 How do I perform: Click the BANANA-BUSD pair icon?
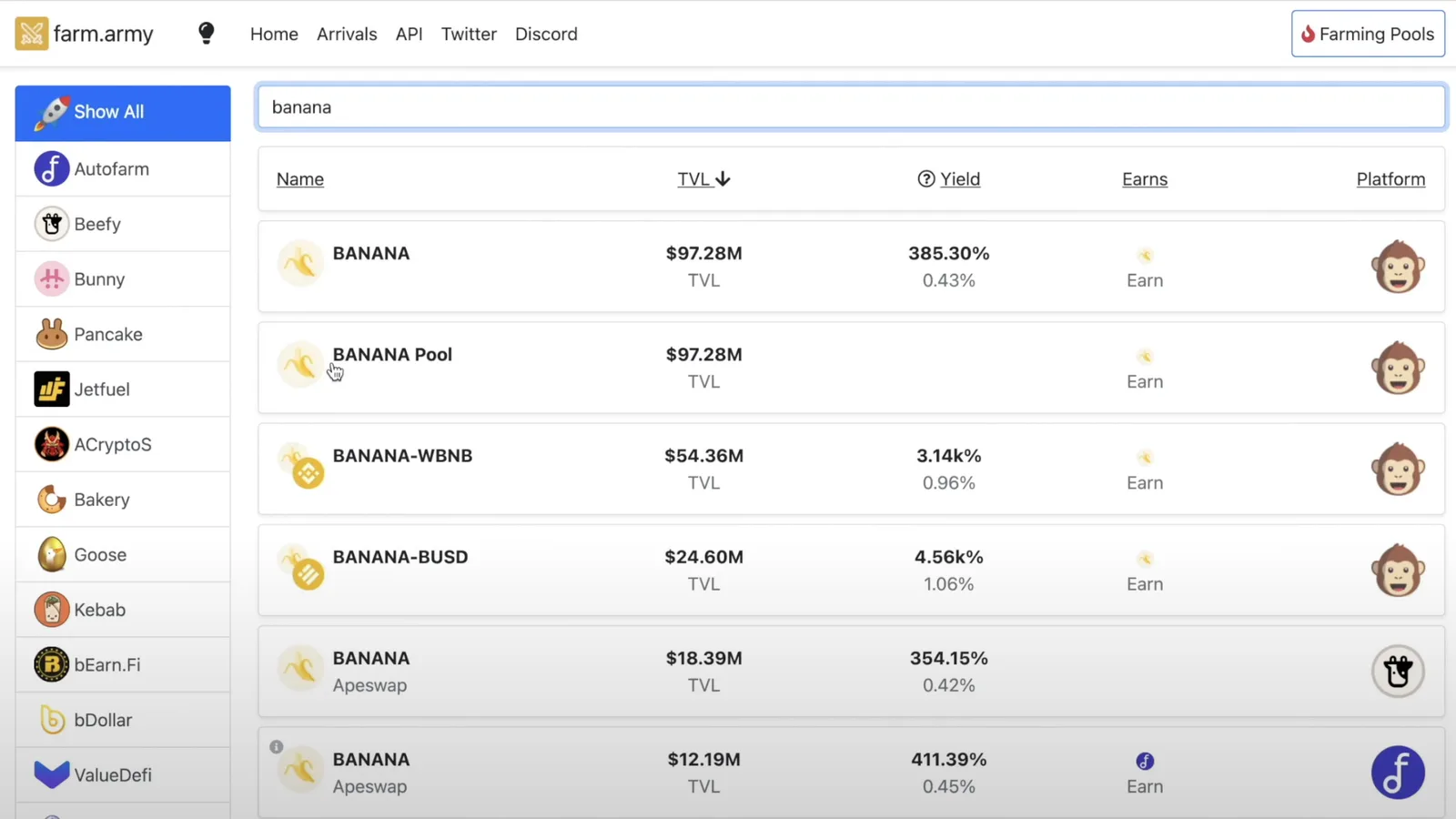click(x=302, y=567)
